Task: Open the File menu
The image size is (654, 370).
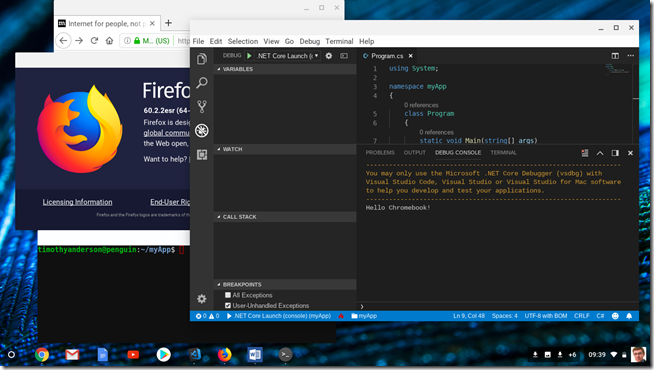Action: (x=198, y=41)
